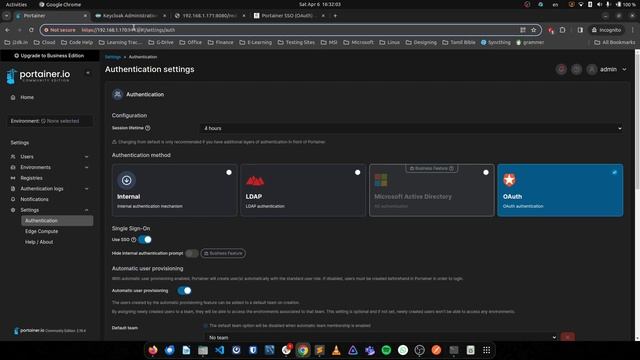
Task: Expand the Users sidebar chevron
Action: [x=87, y=157]
